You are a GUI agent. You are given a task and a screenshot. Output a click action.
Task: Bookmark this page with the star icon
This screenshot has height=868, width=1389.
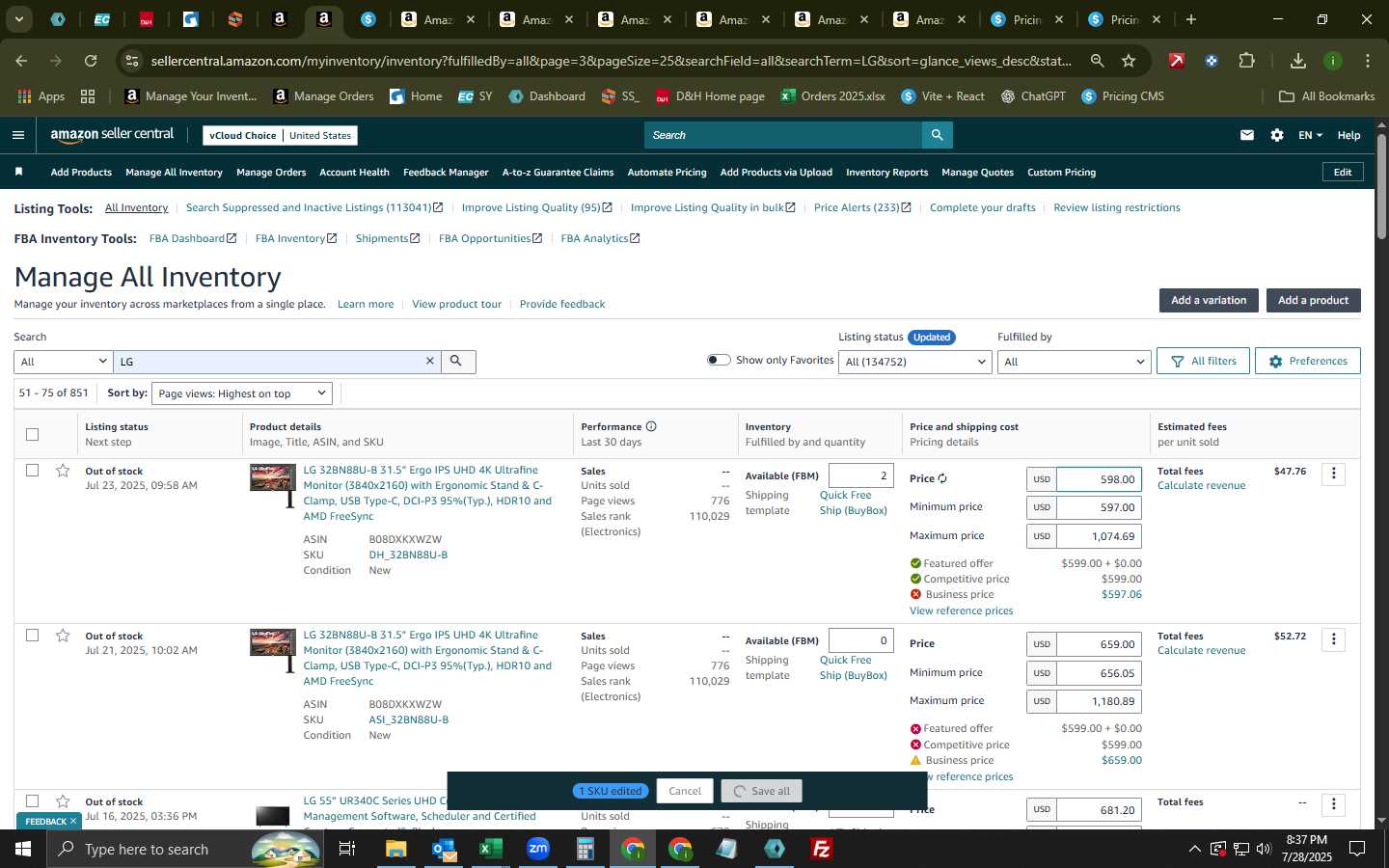coord(1129,61)
